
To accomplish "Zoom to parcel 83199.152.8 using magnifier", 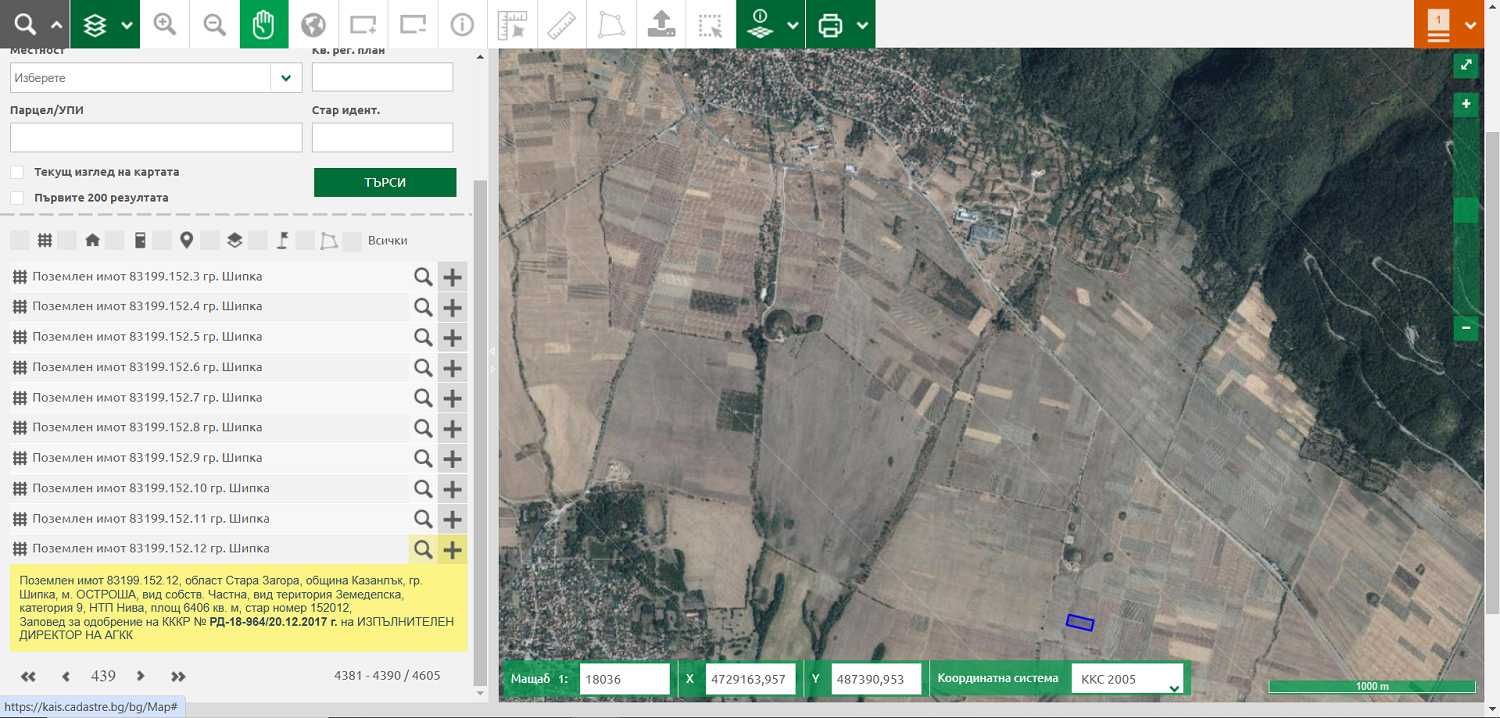I will 423,428.
